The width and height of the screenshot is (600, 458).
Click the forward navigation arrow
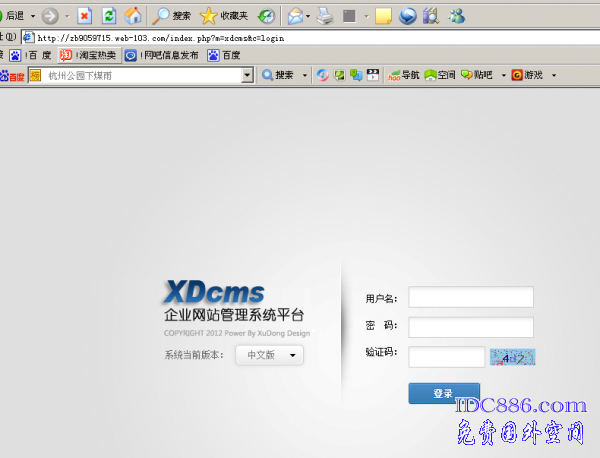click(50, 16)
